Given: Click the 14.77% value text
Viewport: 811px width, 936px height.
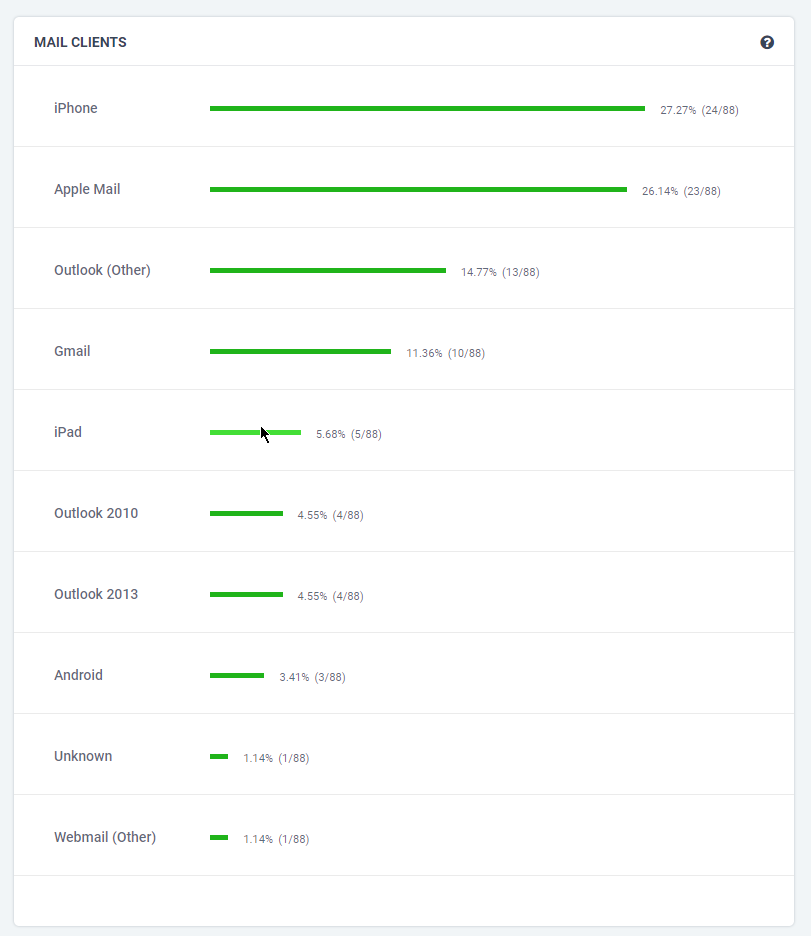Looking at the screenshot, I should point(499,271).
